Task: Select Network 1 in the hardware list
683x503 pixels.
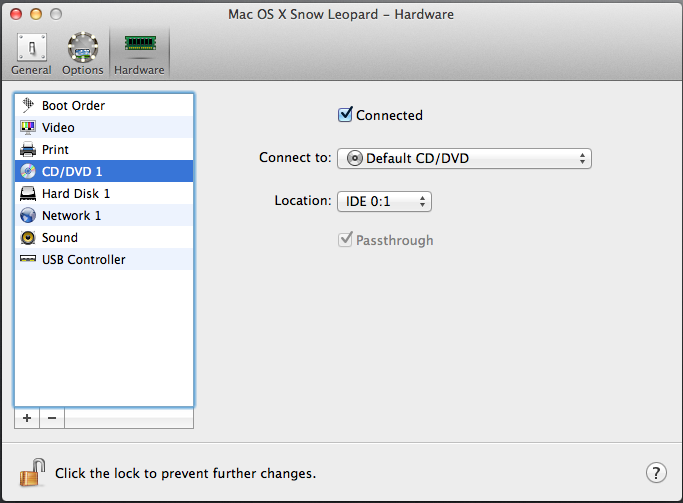Action: 104,215
